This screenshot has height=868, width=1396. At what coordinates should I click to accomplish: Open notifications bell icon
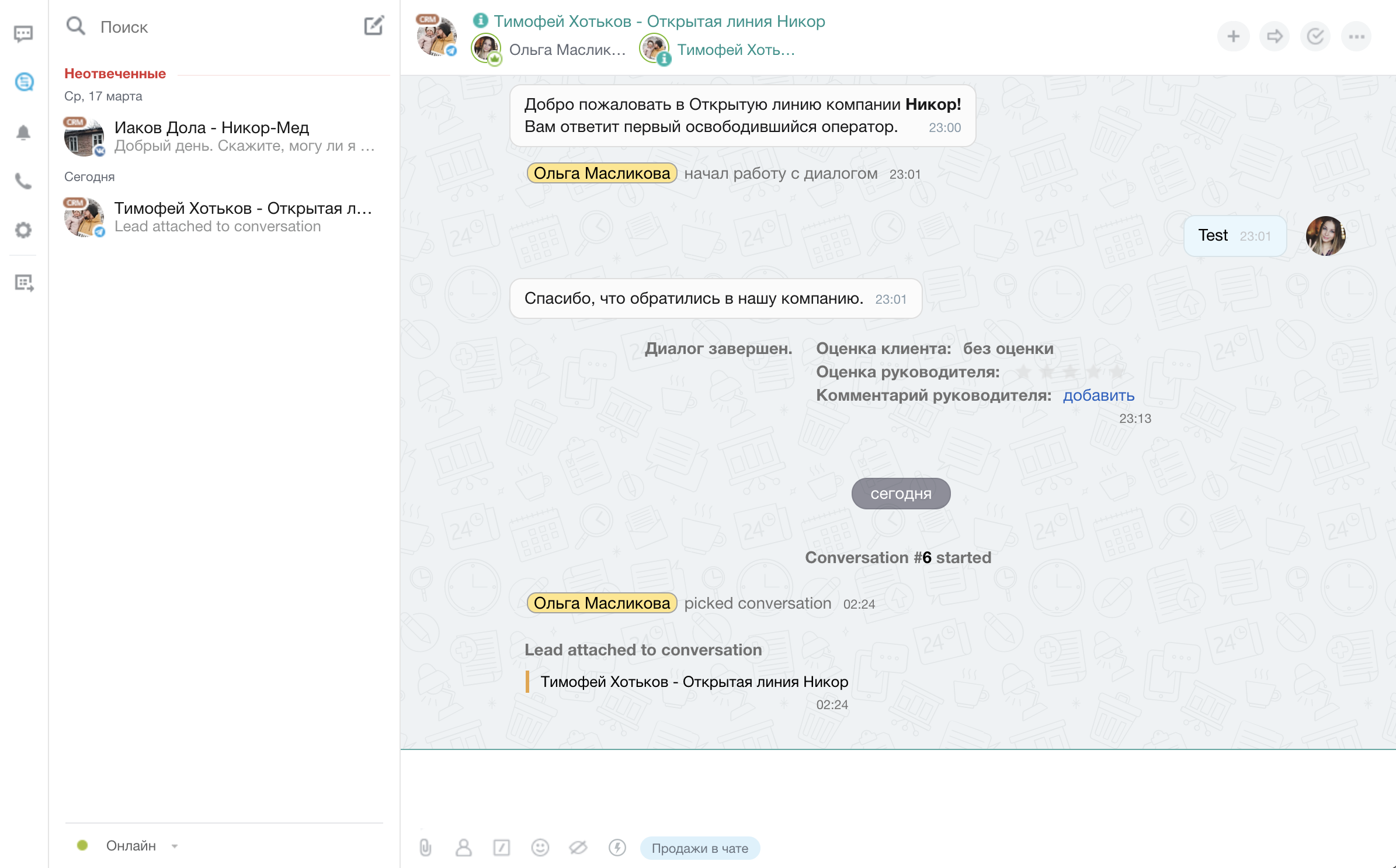(23, 133)
